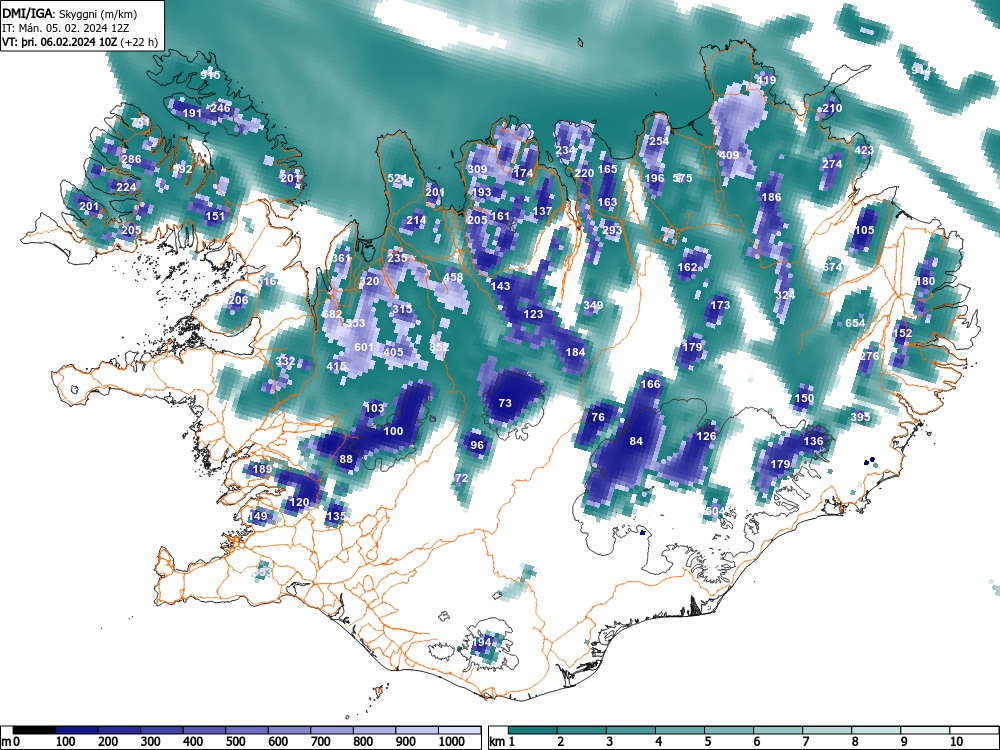The height and width of the screenshot is (750, 1000).
Task: Click the map value 191
Action: [x=192, y=114]
